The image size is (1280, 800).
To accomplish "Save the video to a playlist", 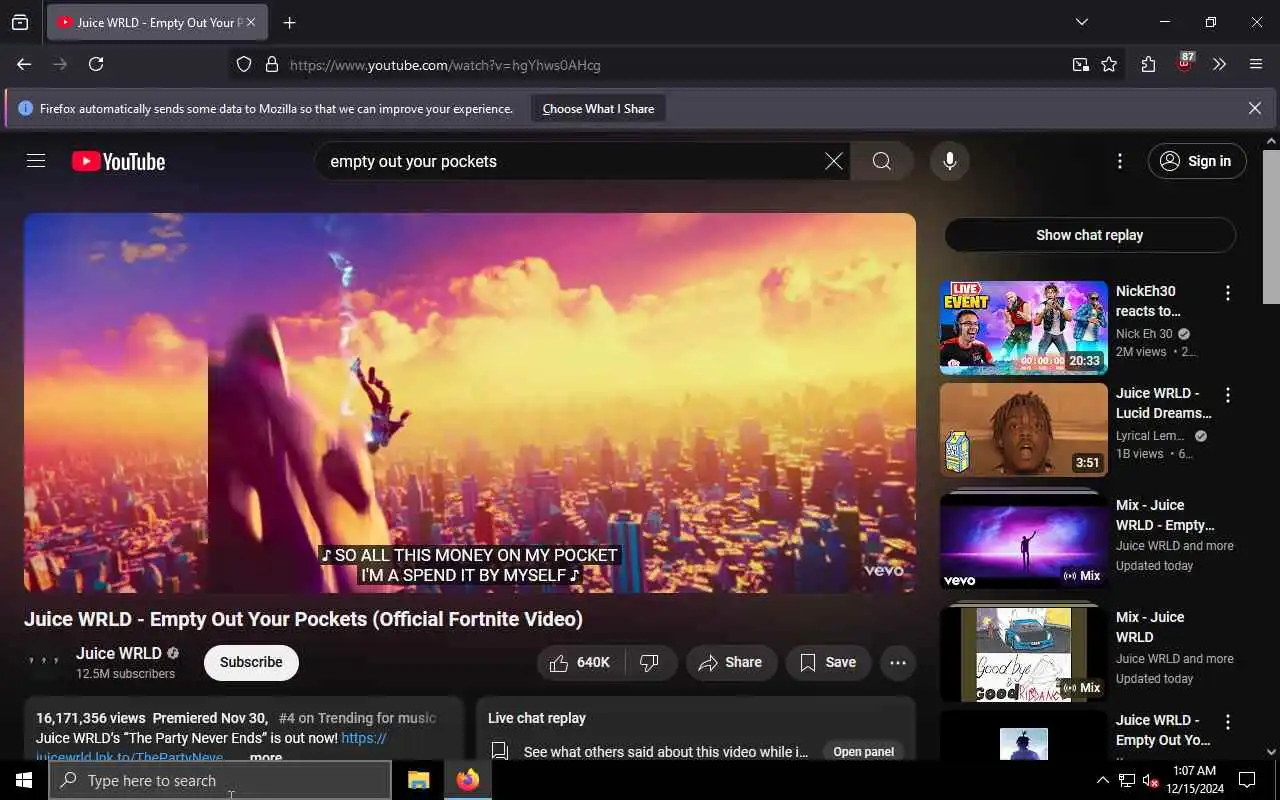I will pyautogui.click(x=828, y=662).
